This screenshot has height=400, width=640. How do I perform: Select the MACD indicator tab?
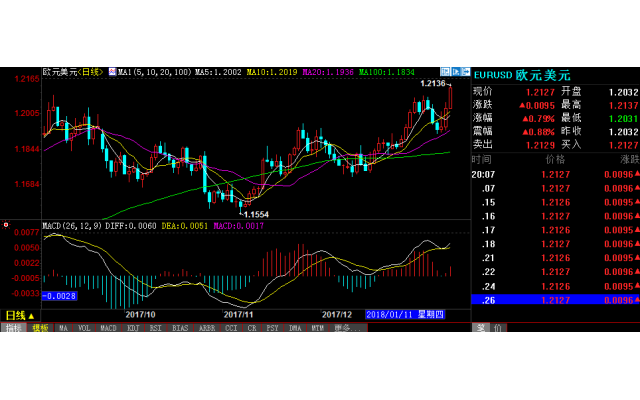(108, 328)
